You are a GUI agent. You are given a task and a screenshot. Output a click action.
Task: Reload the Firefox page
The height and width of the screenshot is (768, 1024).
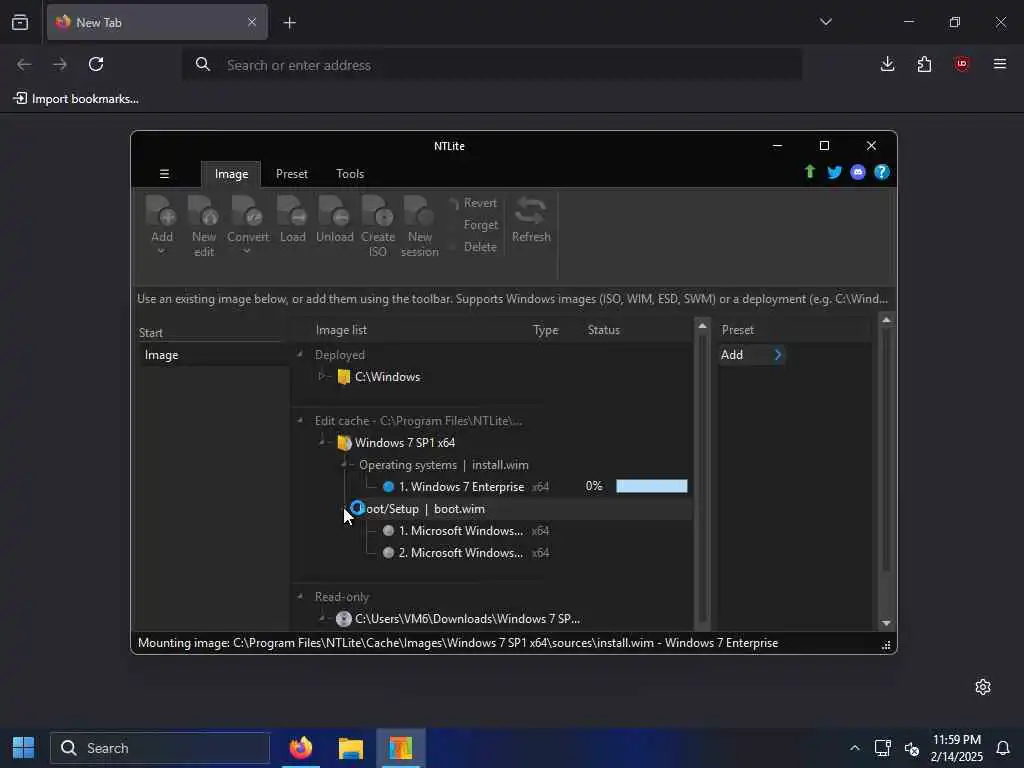pos(96,64)
